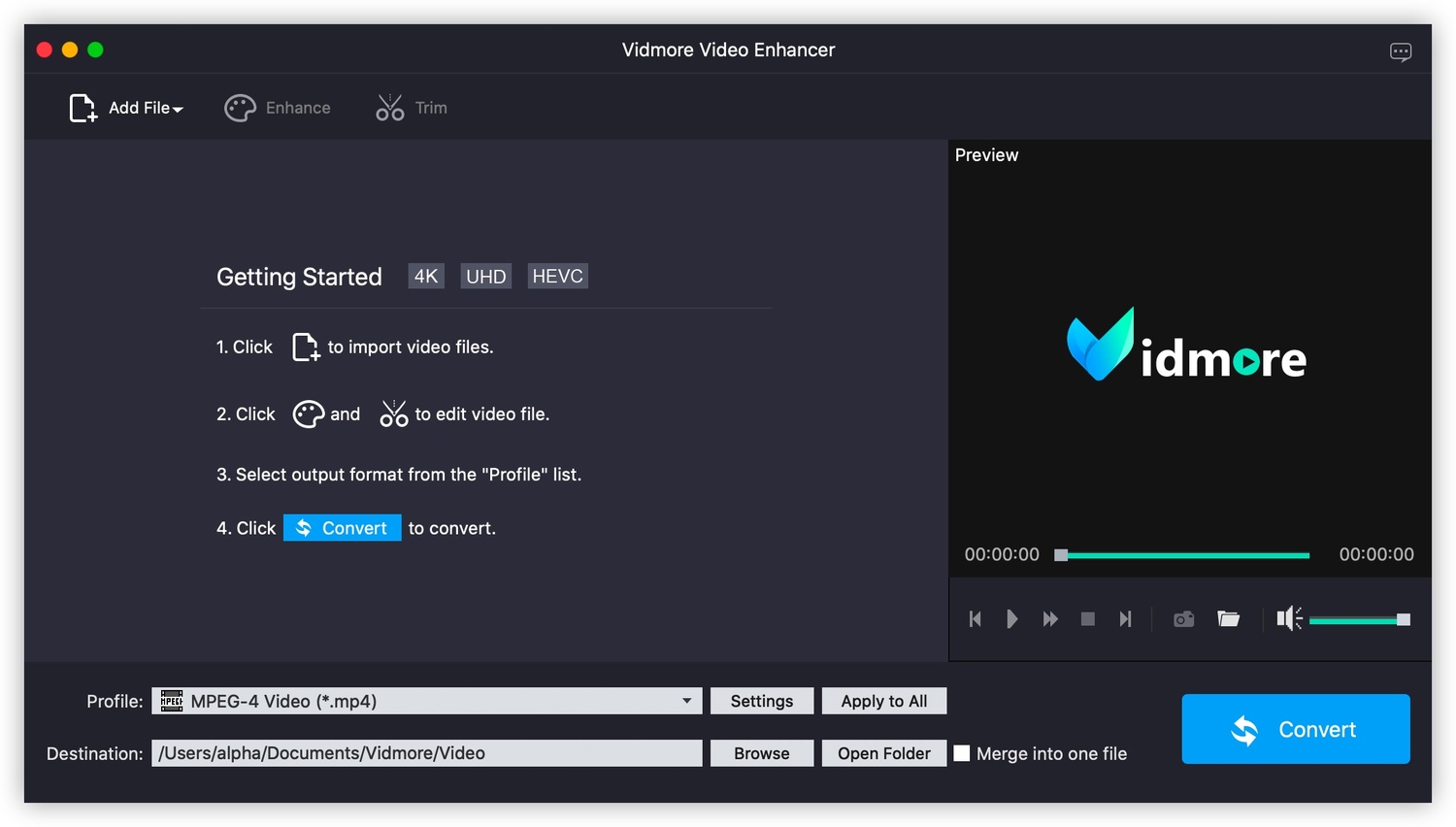Browse for a destination folder
This screenshot has width=1456, height=827.
point(762,753)
